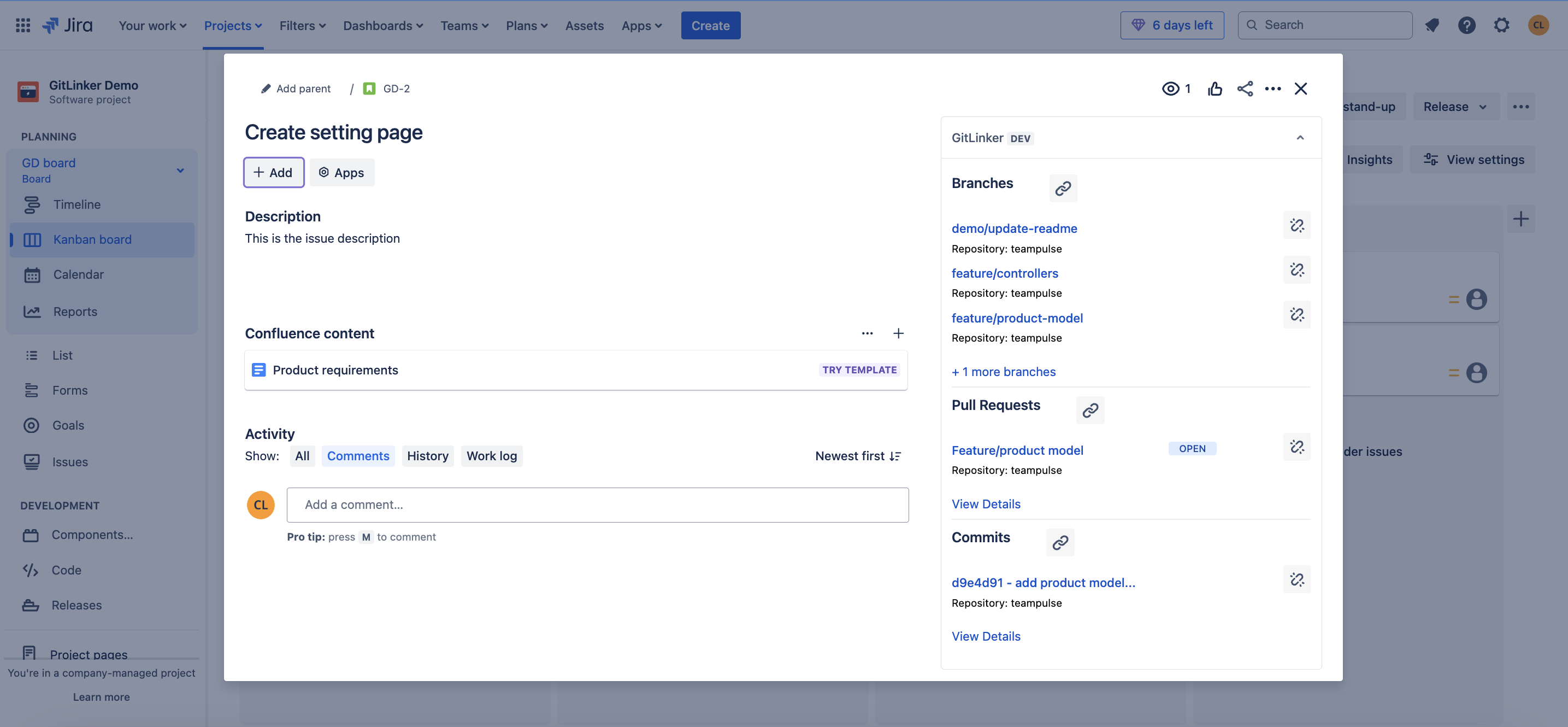The height and width of the screenshot is (727, 1568).
Task: Collapse the GD board section
Action: pyautogui.click(x=180, y=170)
